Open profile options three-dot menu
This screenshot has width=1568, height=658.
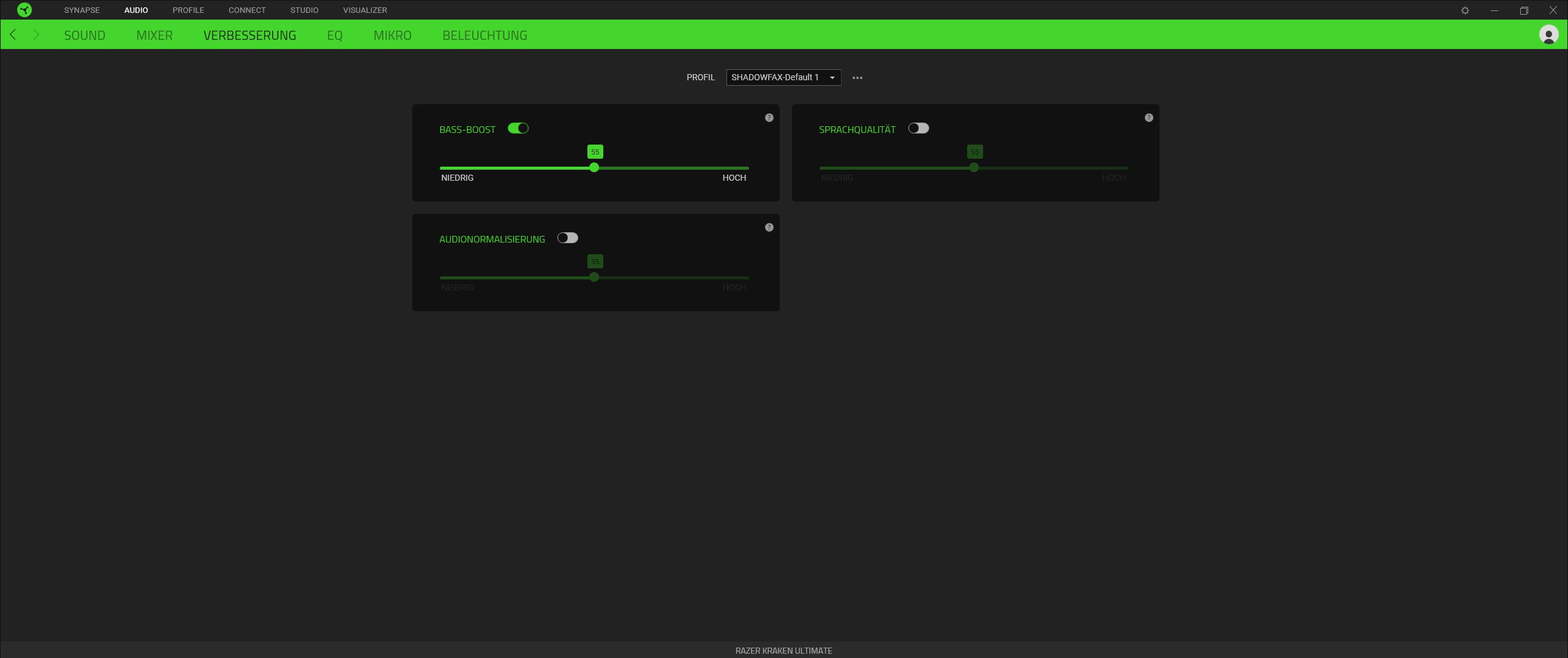858,78
